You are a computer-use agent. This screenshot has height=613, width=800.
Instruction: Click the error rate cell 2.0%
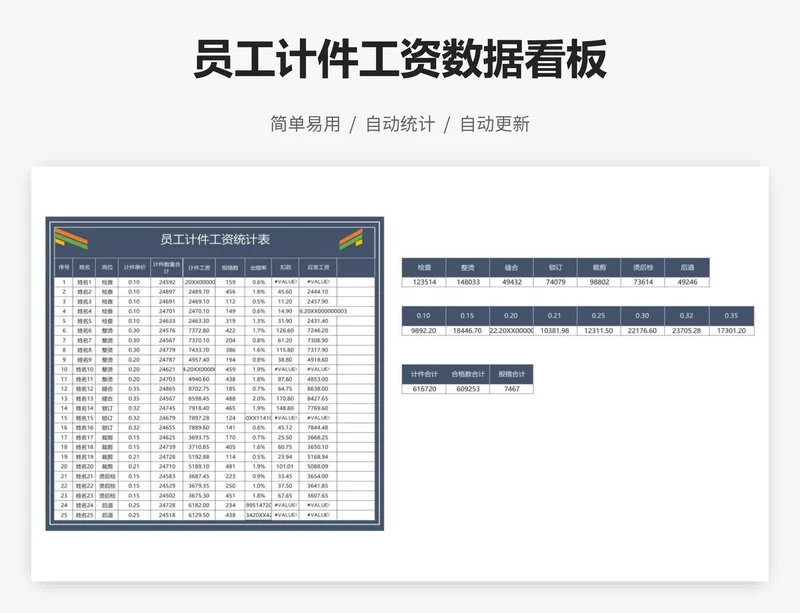258,399
